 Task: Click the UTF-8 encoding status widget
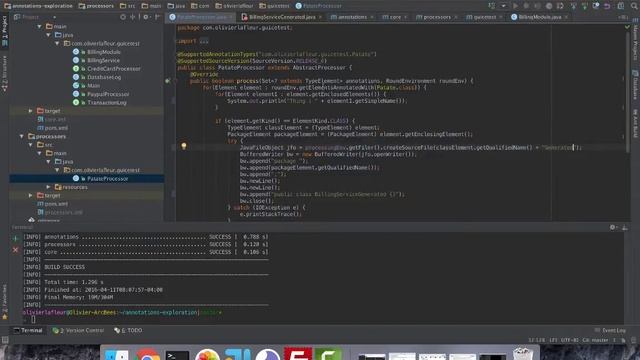(x=569, y=340)
